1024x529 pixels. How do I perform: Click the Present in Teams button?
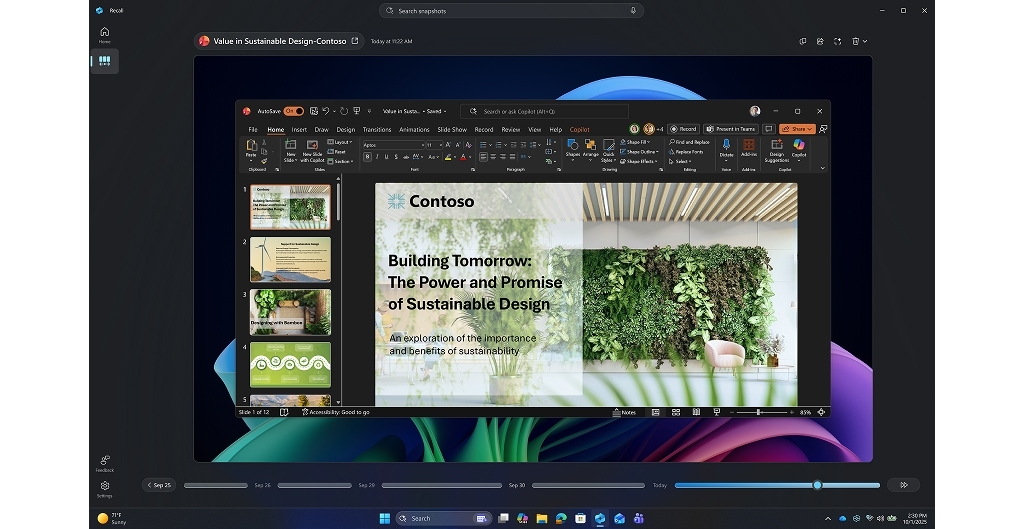(731, 129)
